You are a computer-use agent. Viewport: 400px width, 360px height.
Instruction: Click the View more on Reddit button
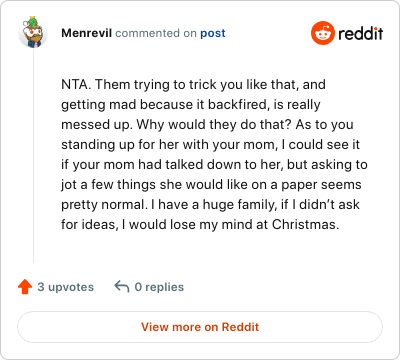click(x=200, y=327)
